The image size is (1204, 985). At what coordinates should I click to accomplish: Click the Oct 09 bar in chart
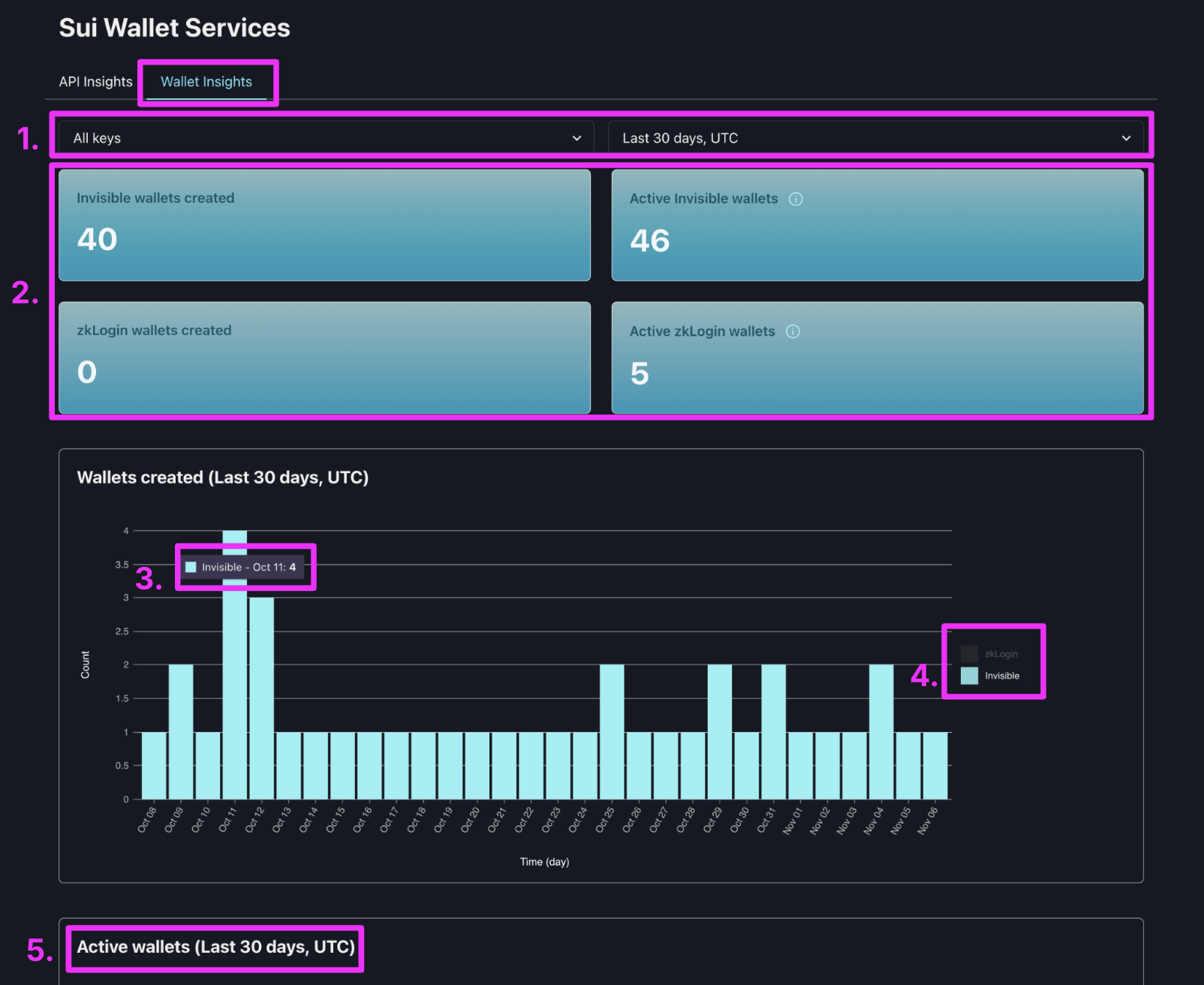pyautogui.click(x=181, y=732)
